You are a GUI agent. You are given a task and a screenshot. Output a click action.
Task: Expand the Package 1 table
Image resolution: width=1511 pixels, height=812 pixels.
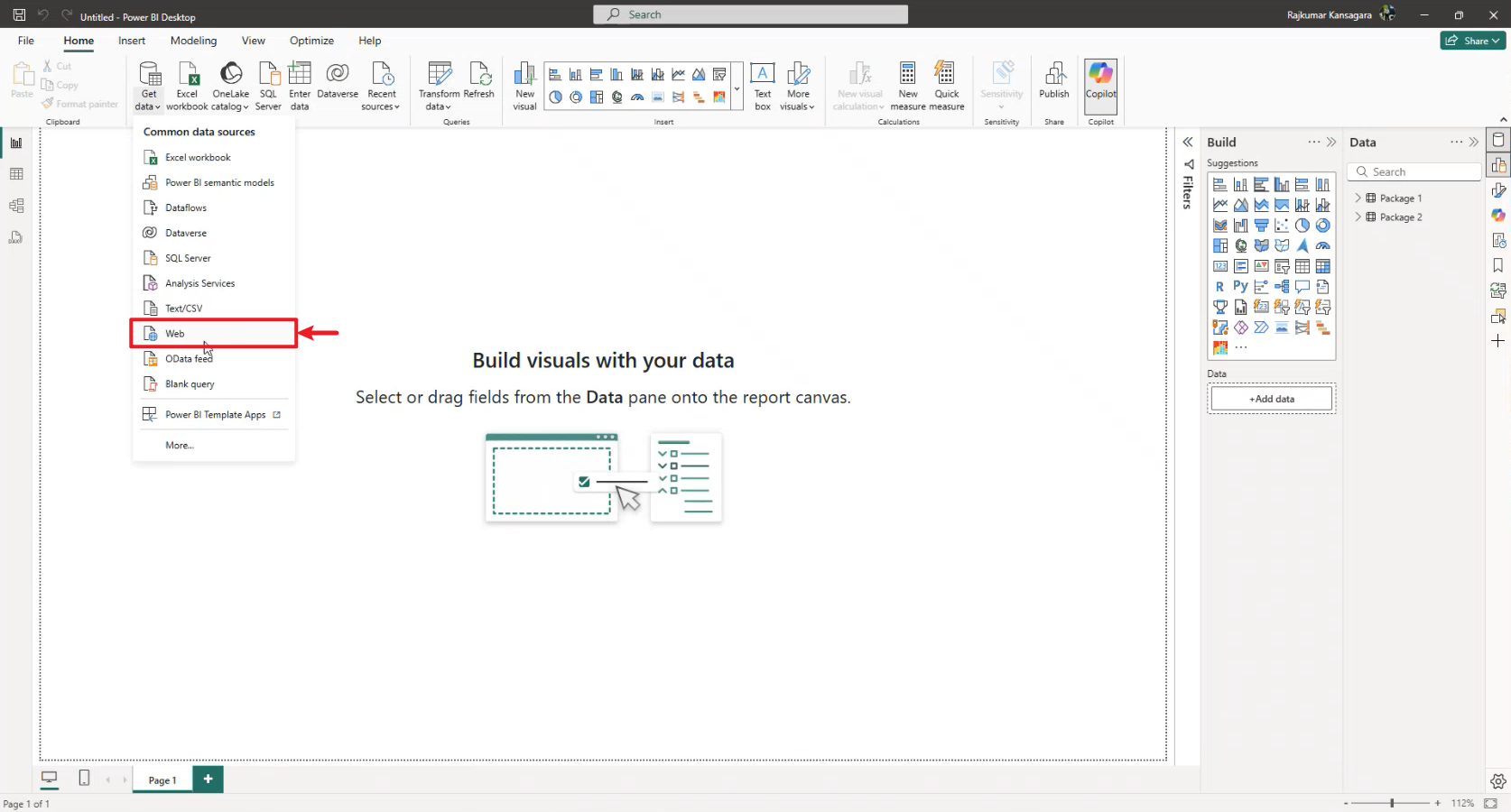click(x=1358, y=198)
